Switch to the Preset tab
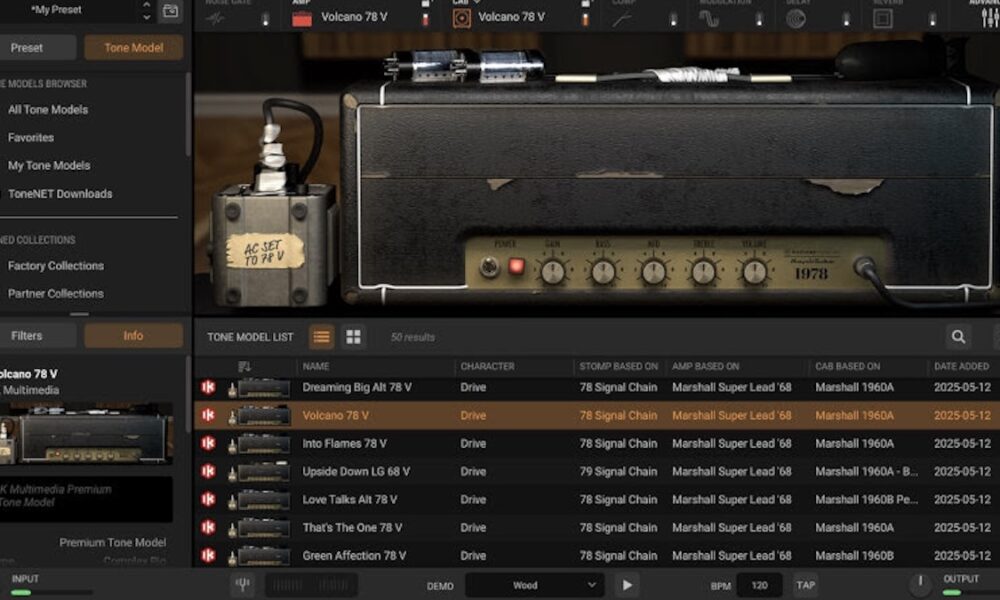The width and height of the screenshot is (1000, 600). pos(38,47)
